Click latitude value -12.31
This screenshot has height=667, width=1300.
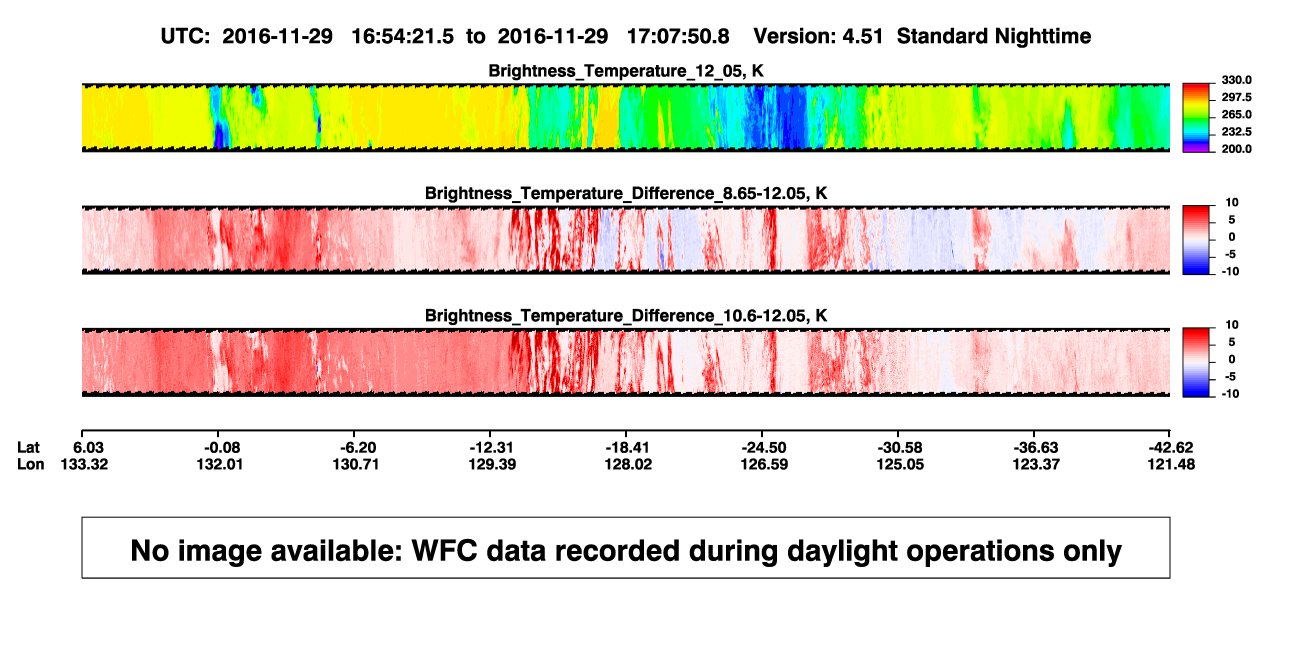coord(490,446)
